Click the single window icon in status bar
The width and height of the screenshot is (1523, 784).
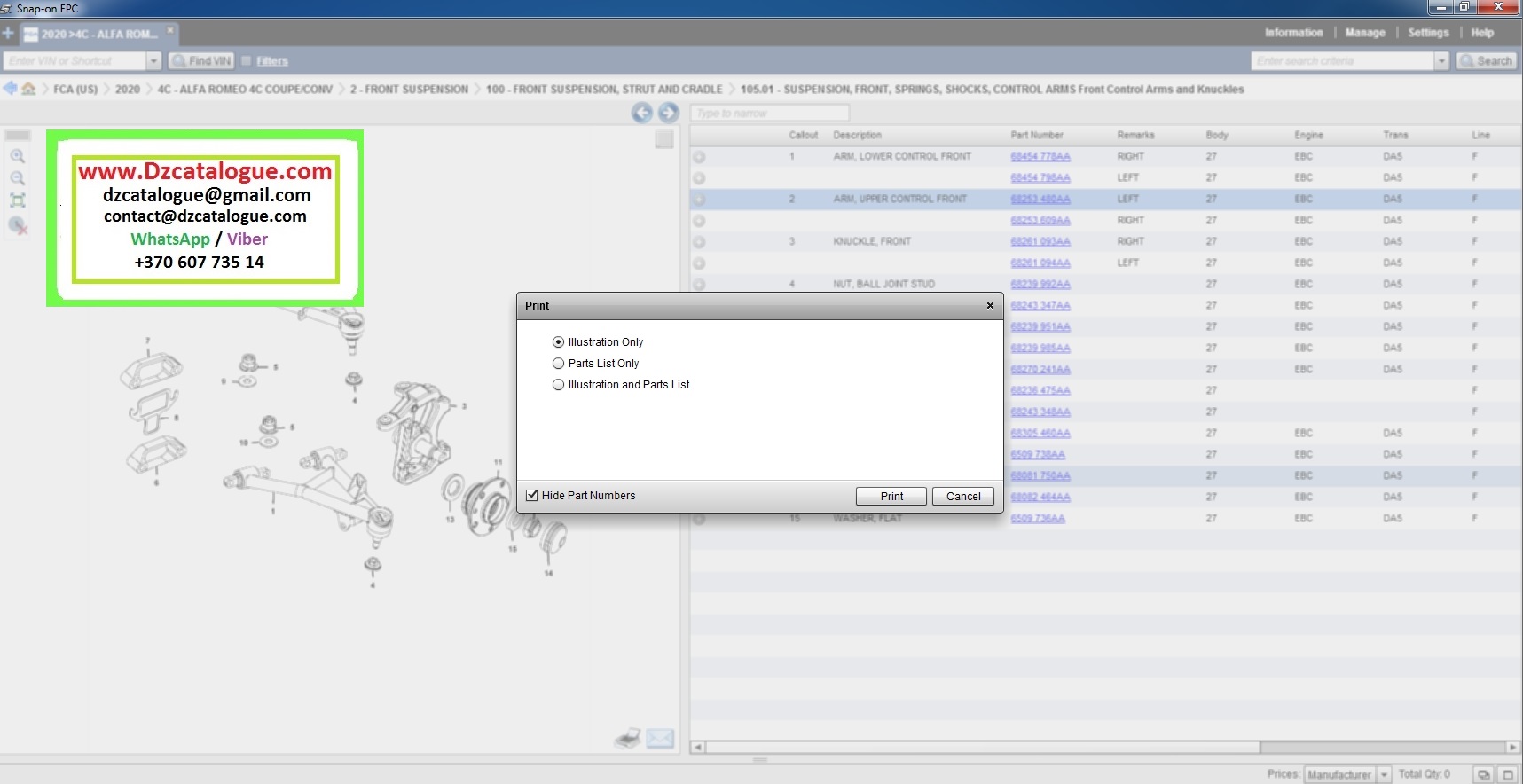1507,774
